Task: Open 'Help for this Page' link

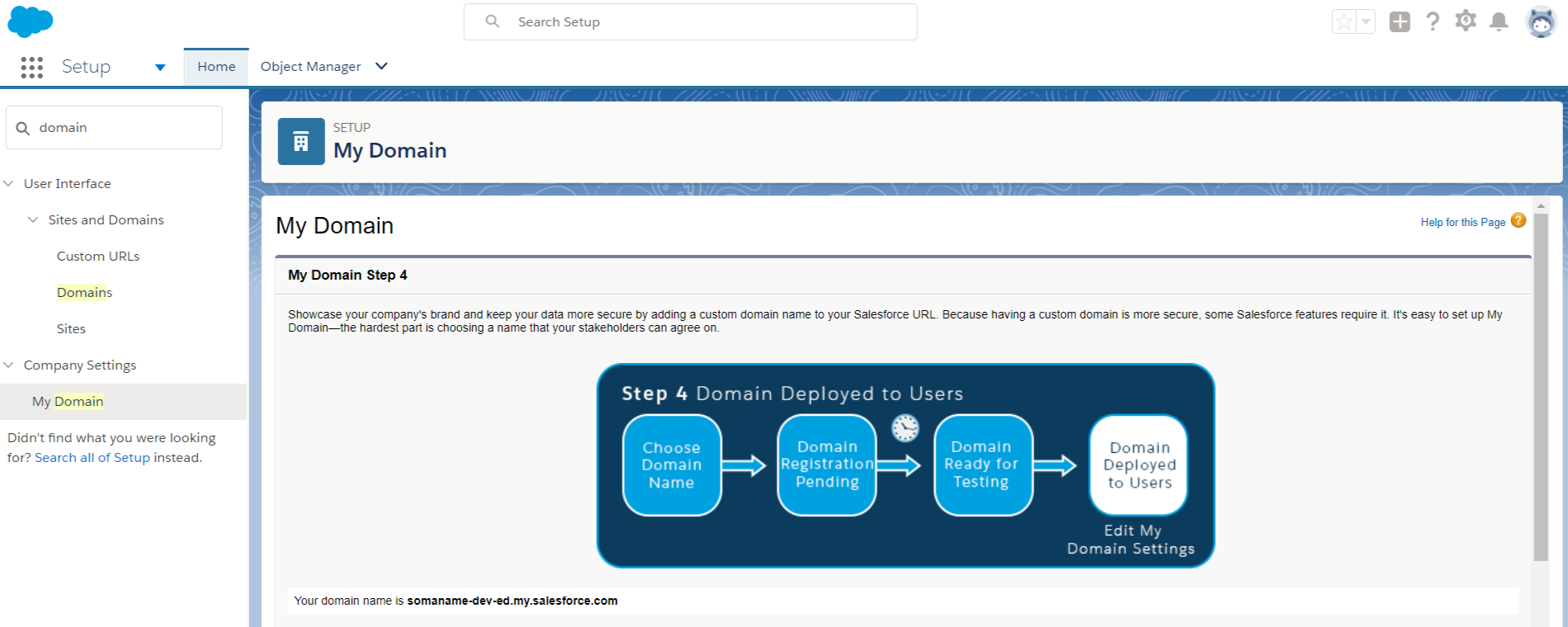Action: coord(1462,222)
